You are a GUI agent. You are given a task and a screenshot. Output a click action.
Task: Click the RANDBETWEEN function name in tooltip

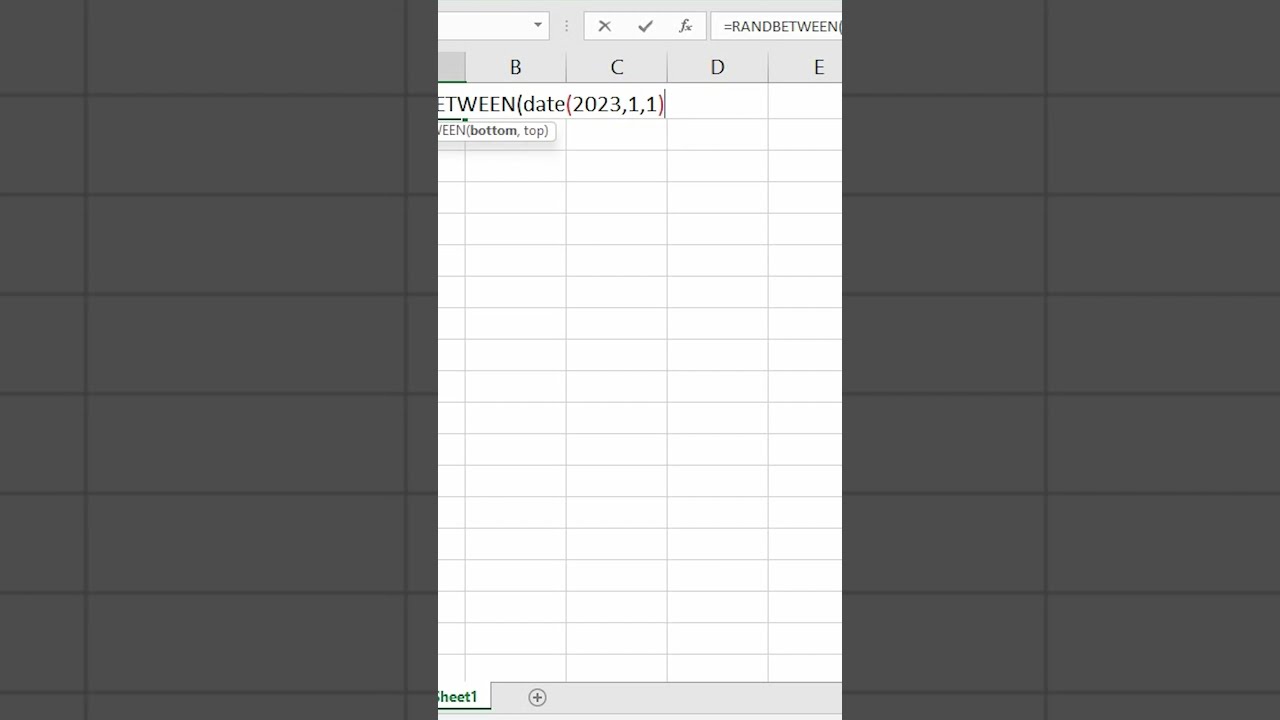(x=451, y=131)
